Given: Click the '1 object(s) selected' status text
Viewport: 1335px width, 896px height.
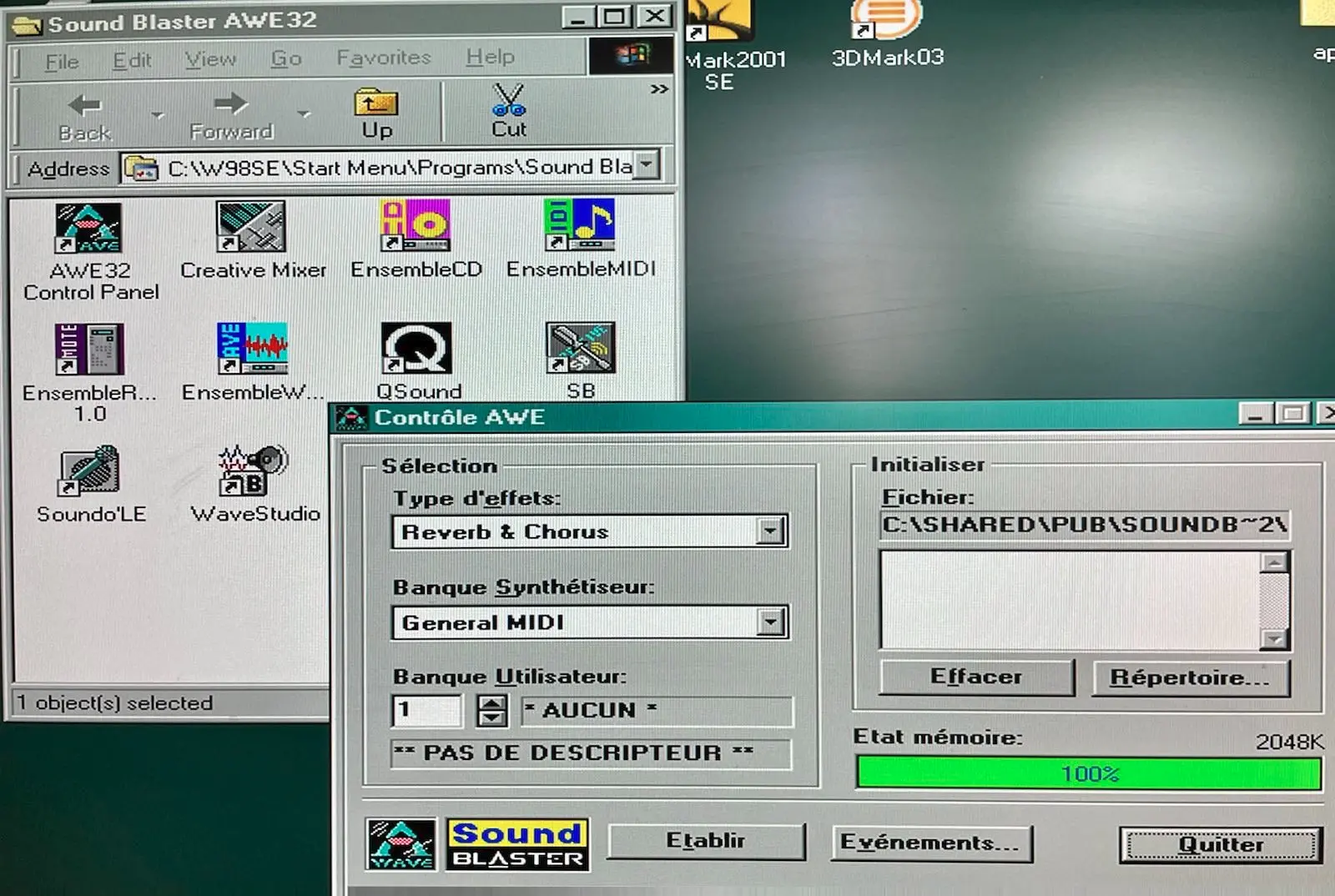Looking at the screenshot, I should coord(115,702).
